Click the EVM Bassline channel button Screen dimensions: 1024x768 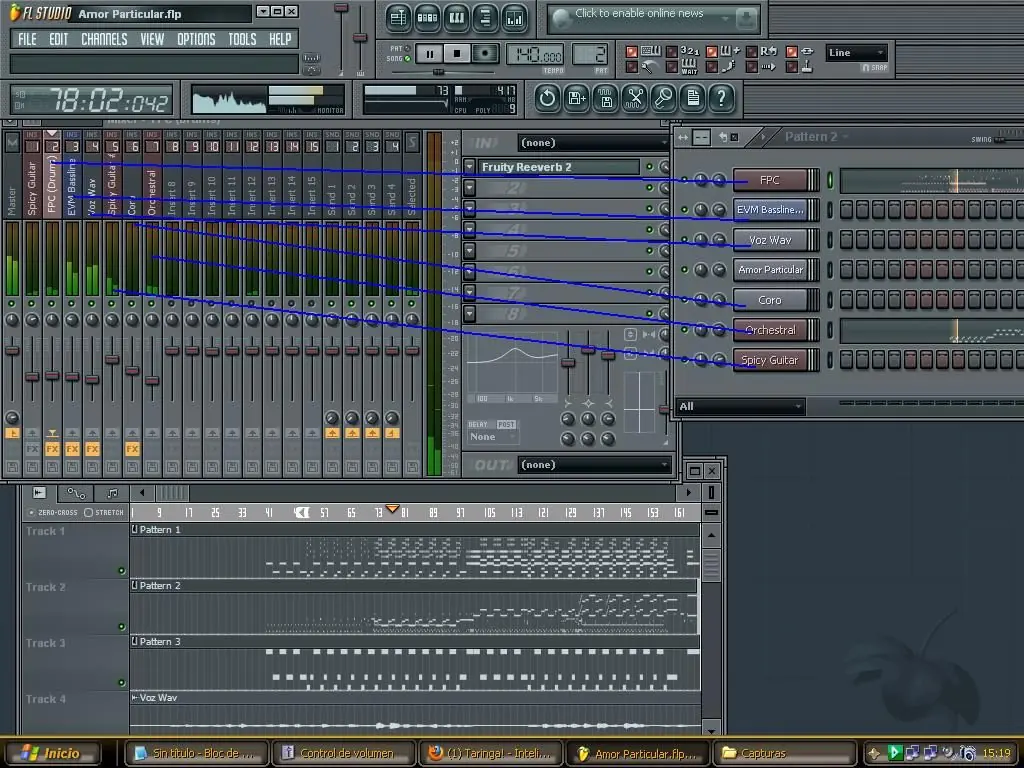tap(770, 210)
